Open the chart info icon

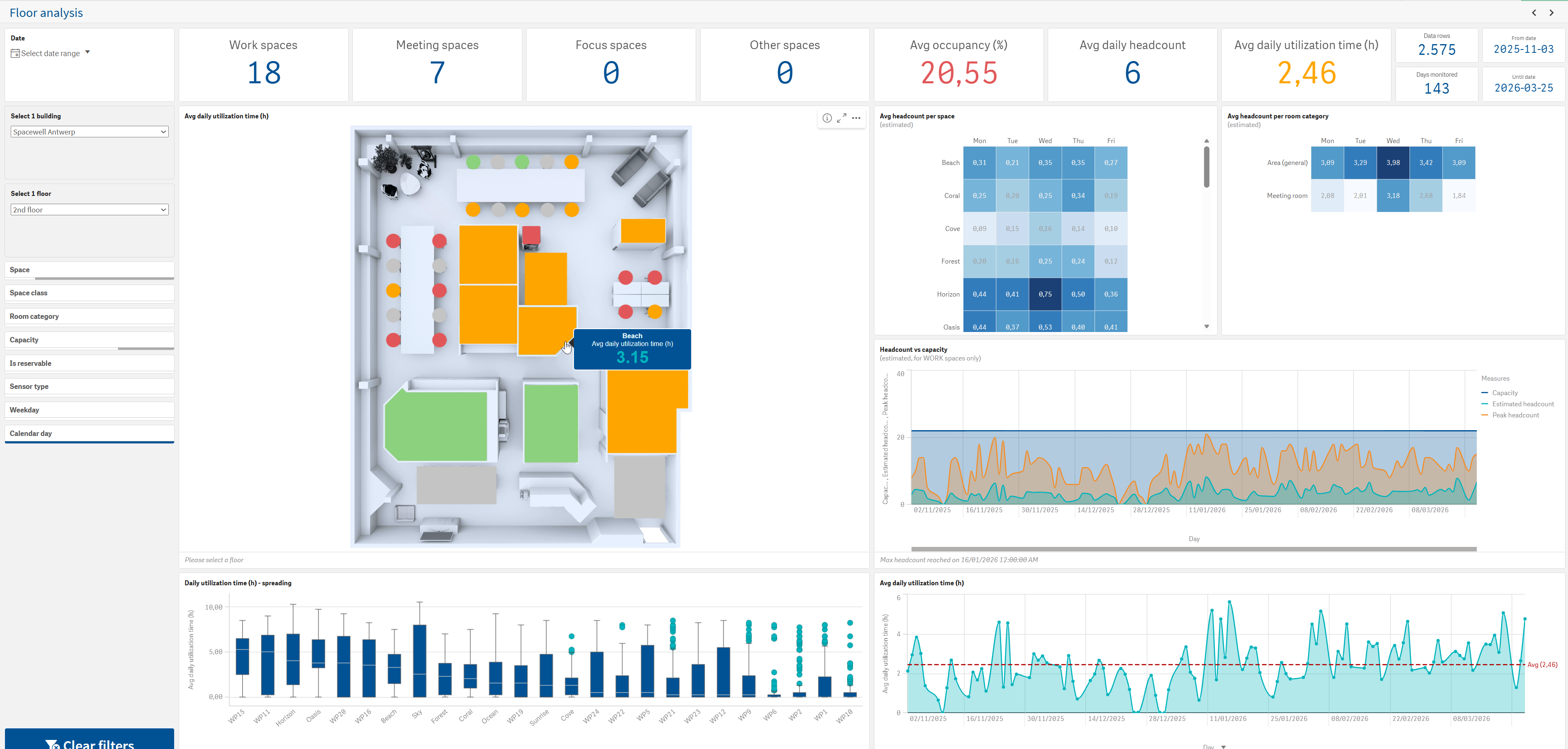(827, 118)
